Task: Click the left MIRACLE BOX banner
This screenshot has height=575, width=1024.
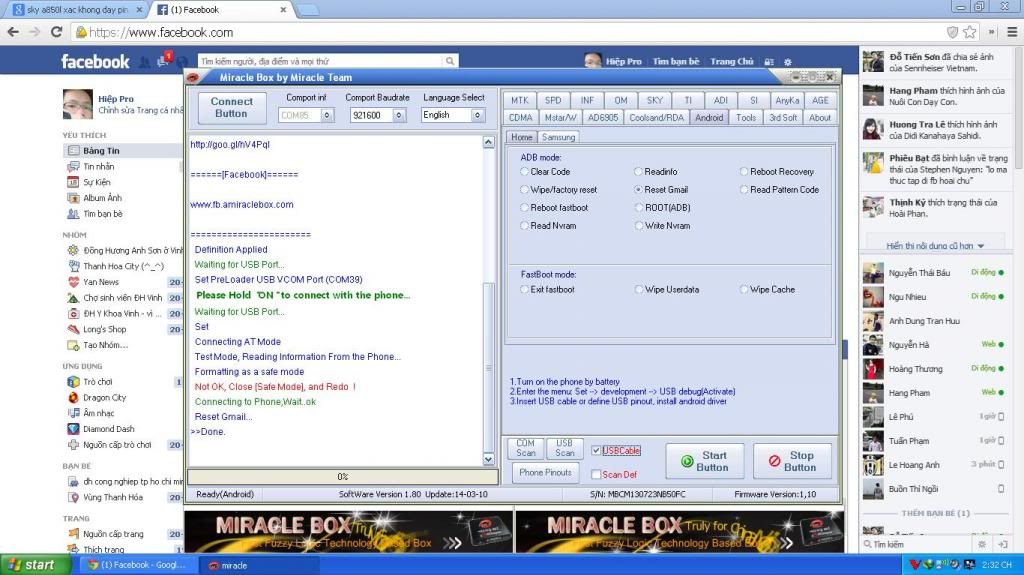Action: pos(347,533)
